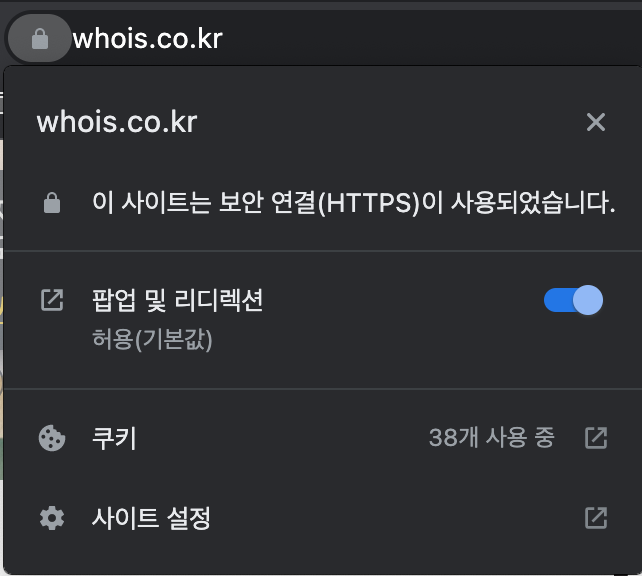Click the popup icon beside 팝업 및 리디렉션
The image size is (642, 576).
click(x=52, y=300)
